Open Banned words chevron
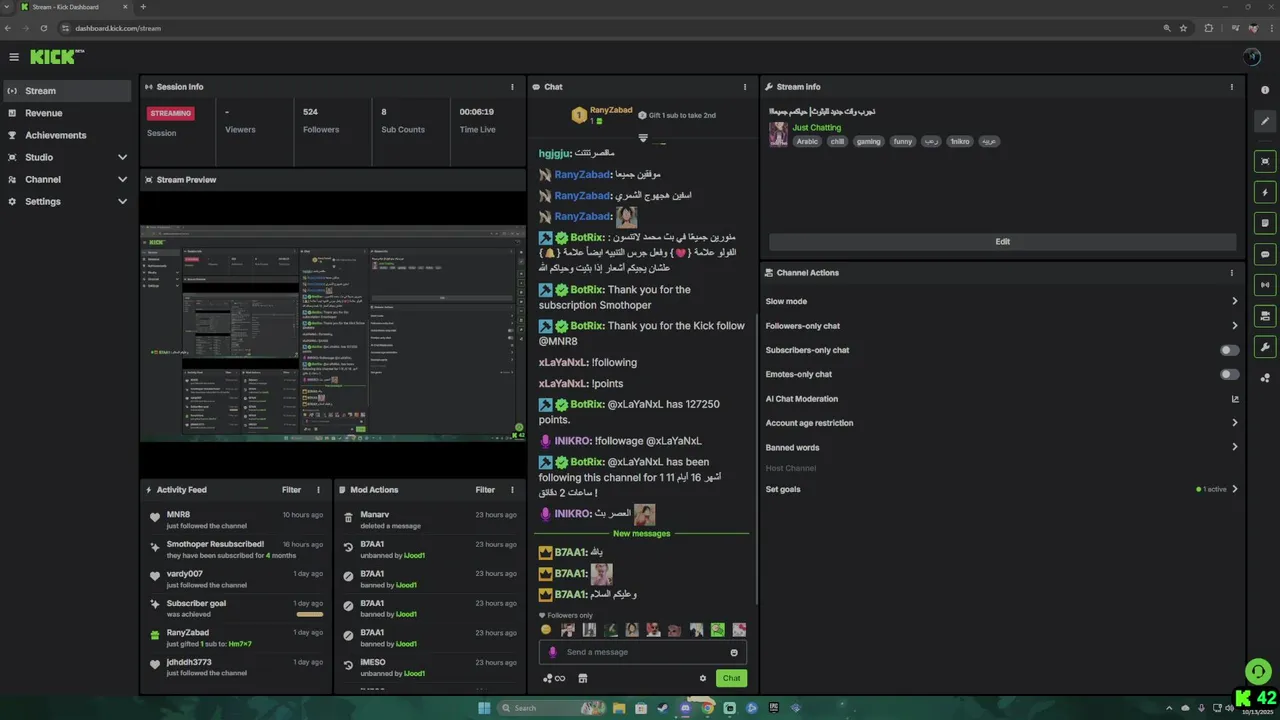The image size is (1280, 720). pyautogui.click(x=1235, y=447)
